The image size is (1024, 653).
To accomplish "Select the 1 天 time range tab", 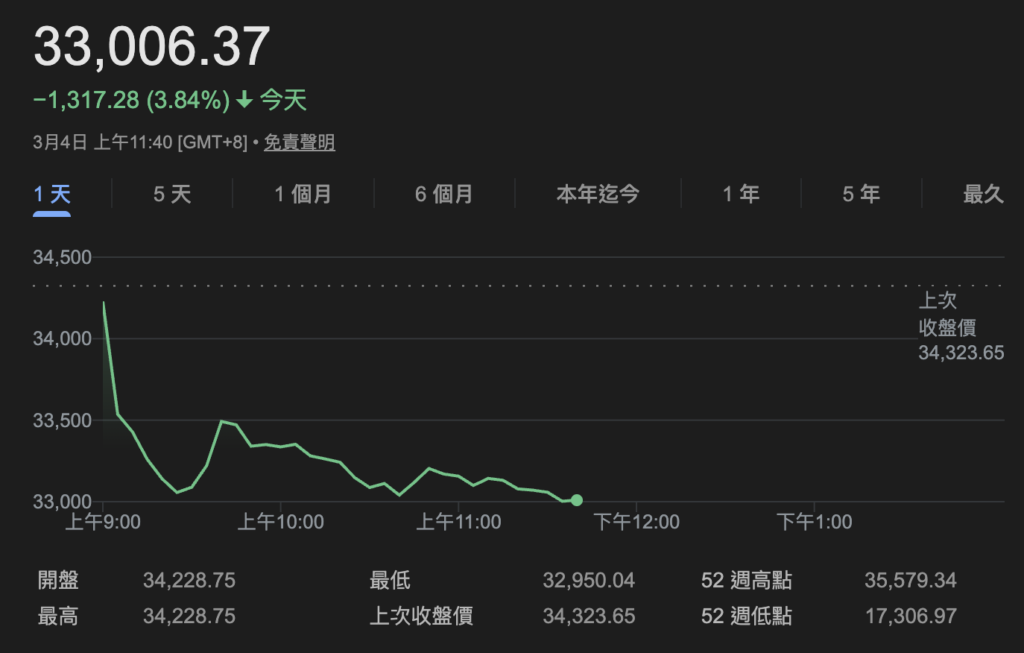I will coord(52,194).
